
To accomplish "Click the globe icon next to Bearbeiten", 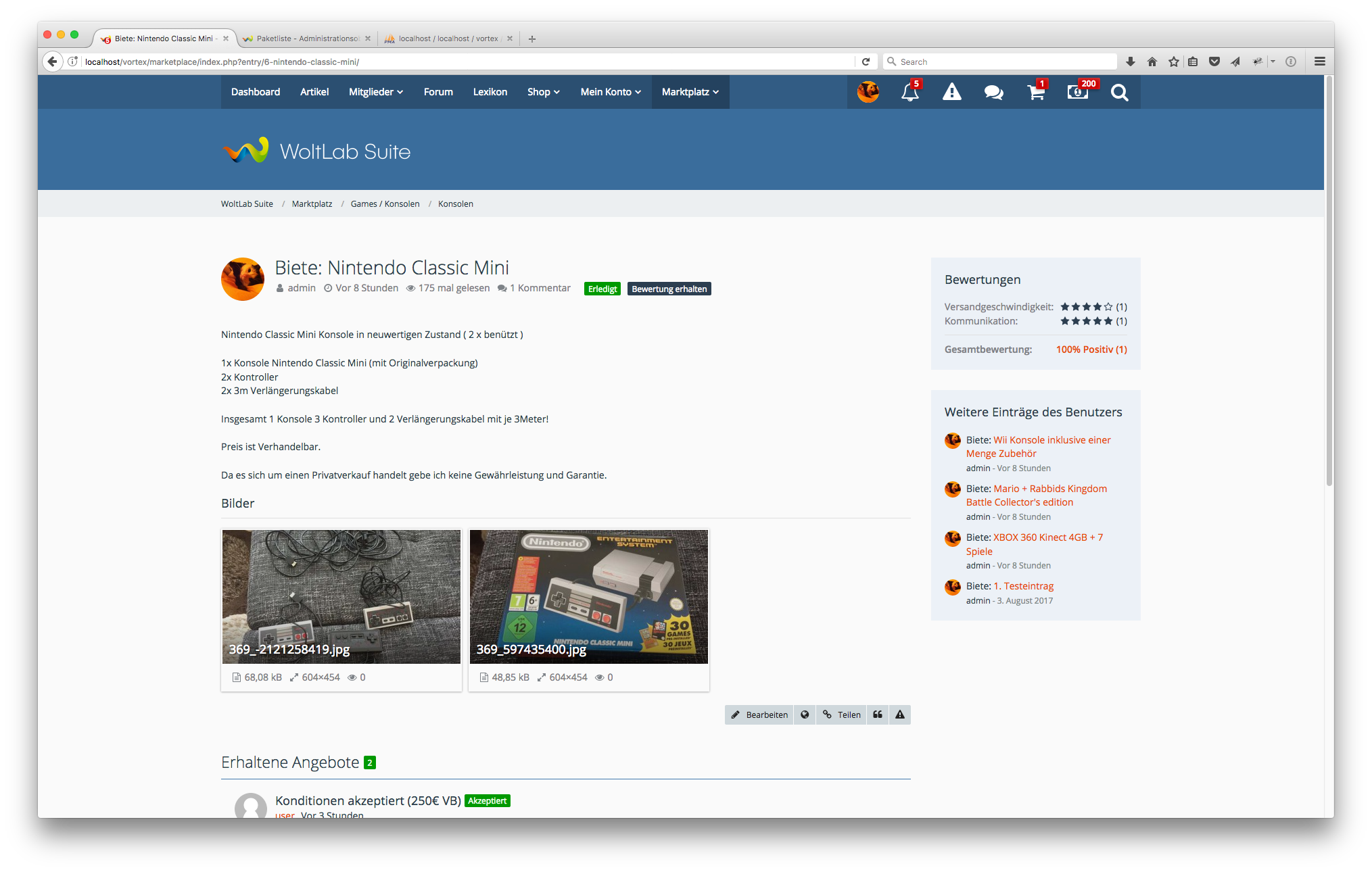I will 805,714.
